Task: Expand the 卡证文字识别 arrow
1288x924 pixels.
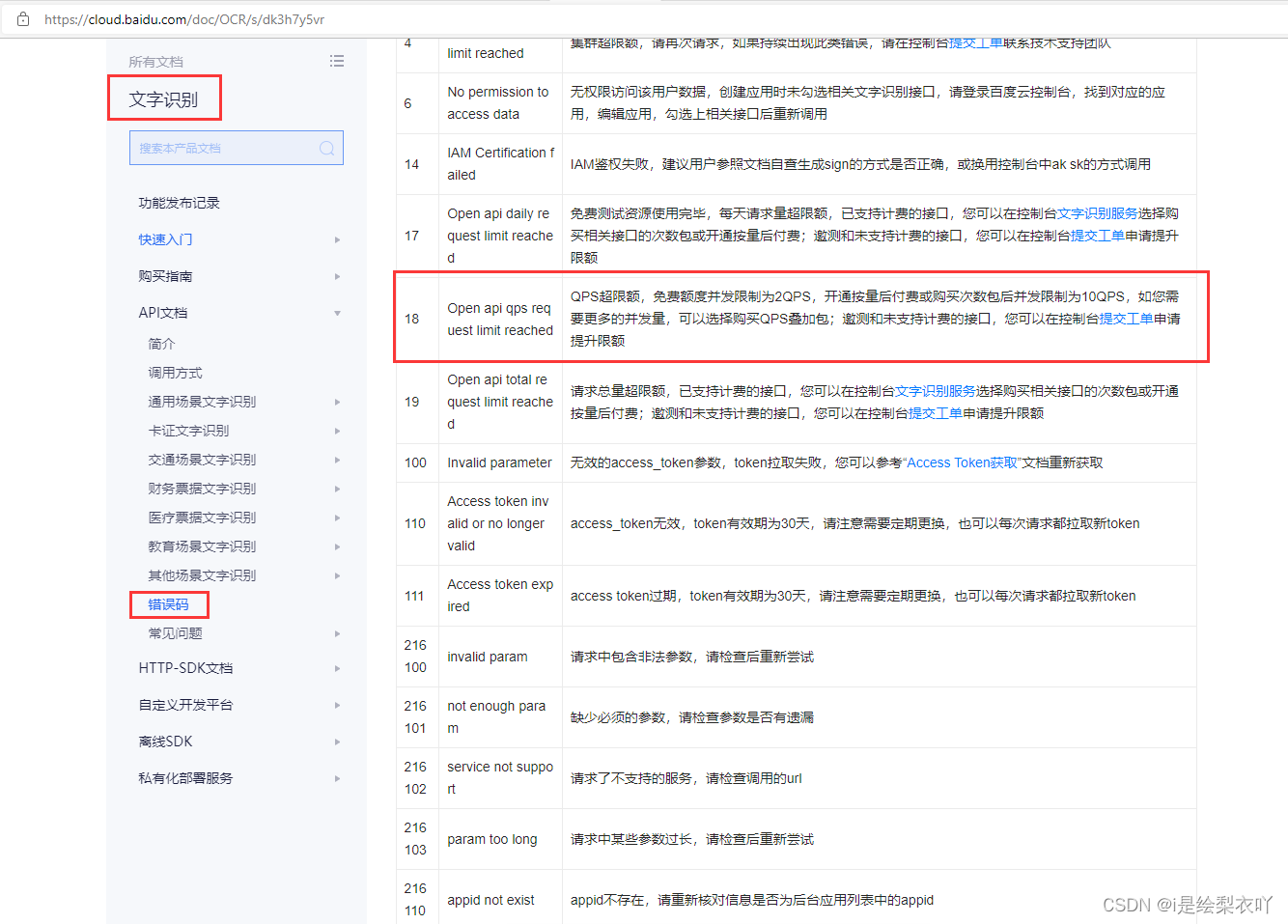Action: coord(337,431)
